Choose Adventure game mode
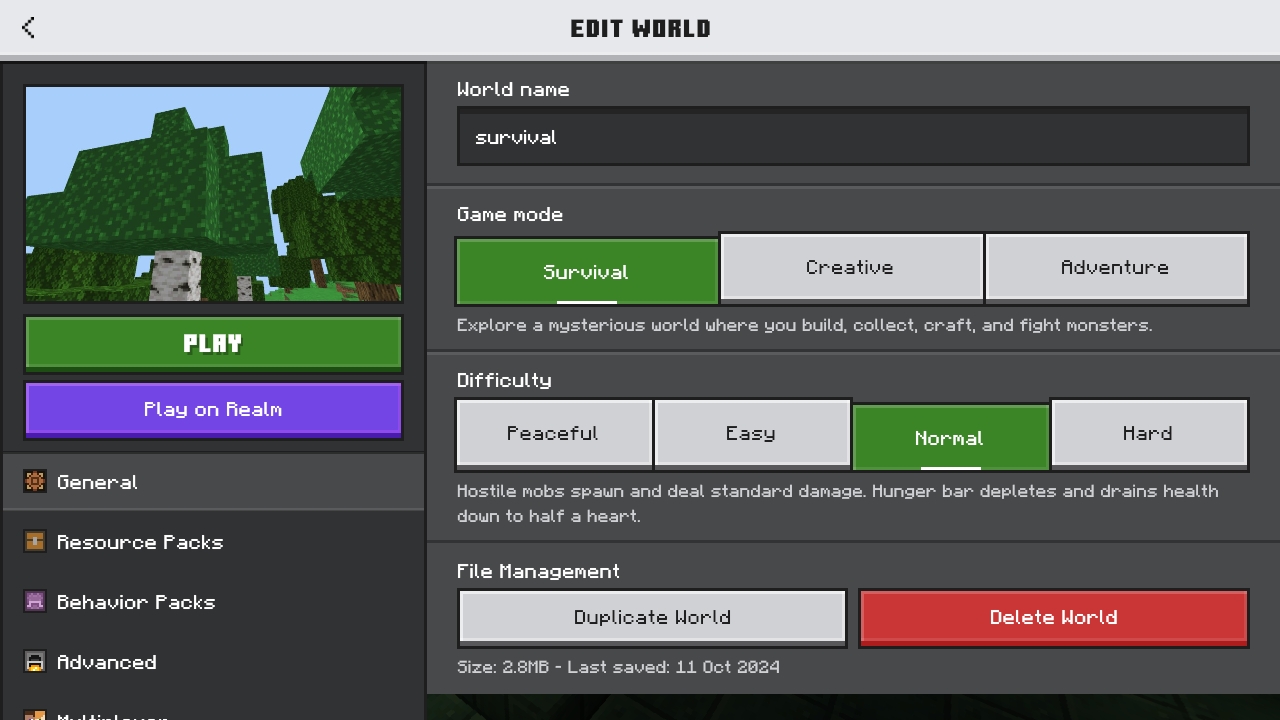 [x=1116, y=267]
